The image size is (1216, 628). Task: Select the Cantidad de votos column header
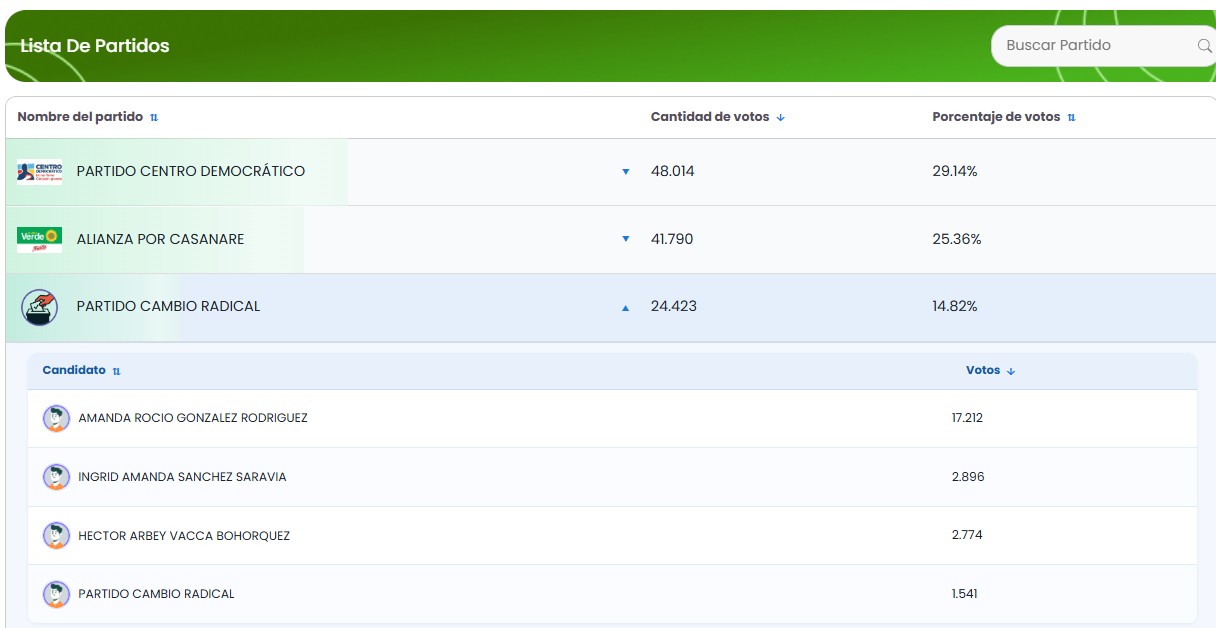pos(712,117)
